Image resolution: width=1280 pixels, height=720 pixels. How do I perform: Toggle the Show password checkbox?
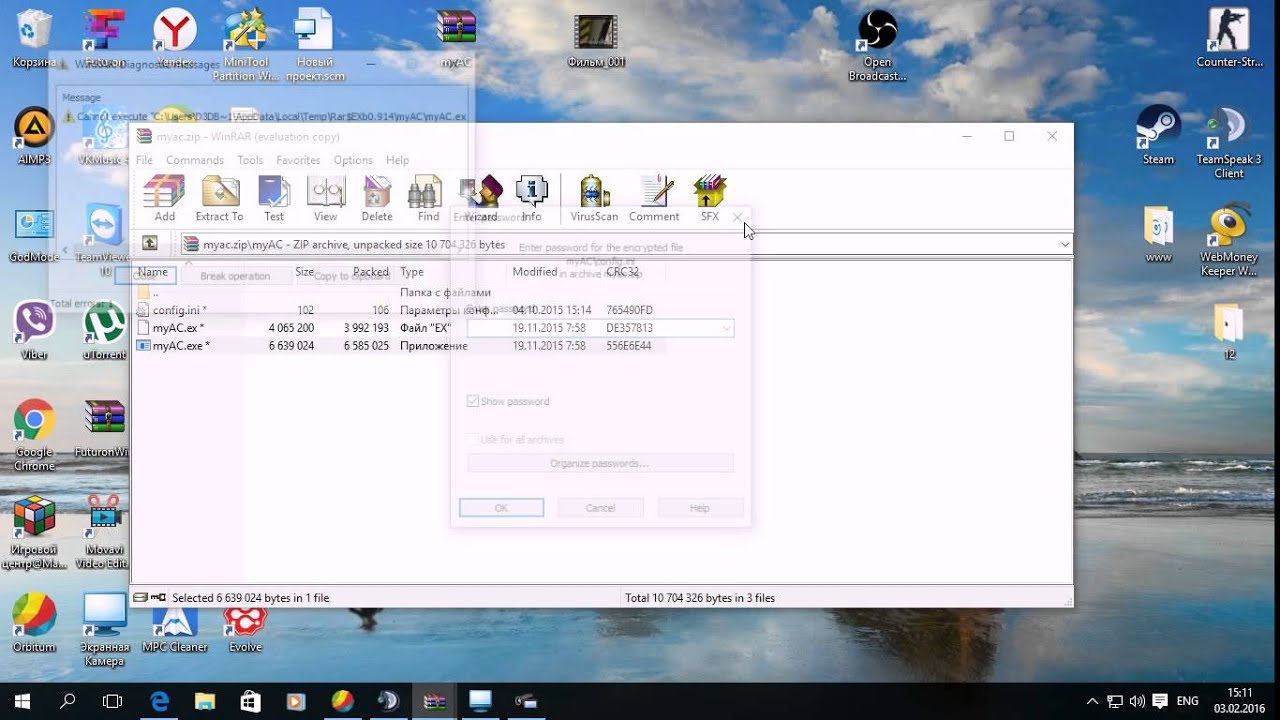[473, 401]
